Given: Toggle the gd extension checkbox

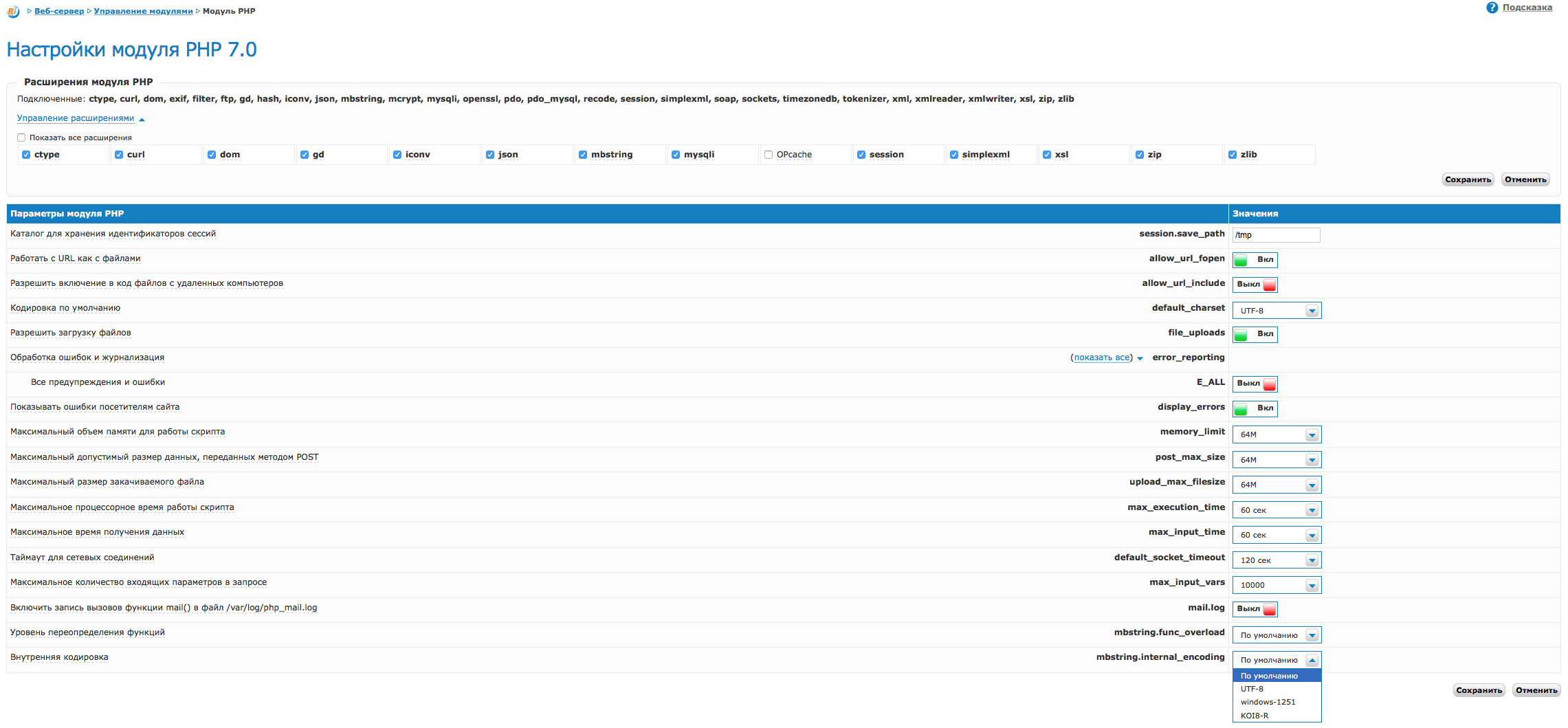Looking at the screenshot, I should (305, 155).
